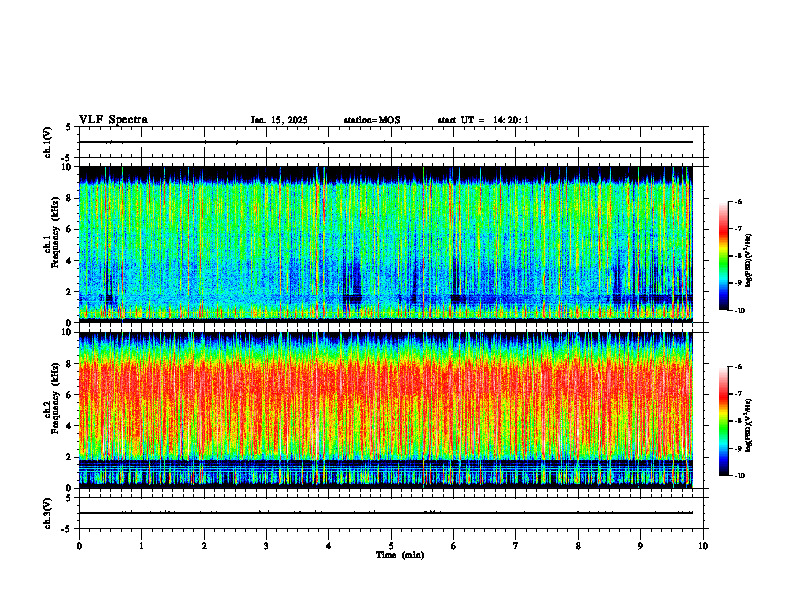This screenshot has width=792, height=612.
Task: Click time axis tick label '10'
Action: [x=703, y=546]
